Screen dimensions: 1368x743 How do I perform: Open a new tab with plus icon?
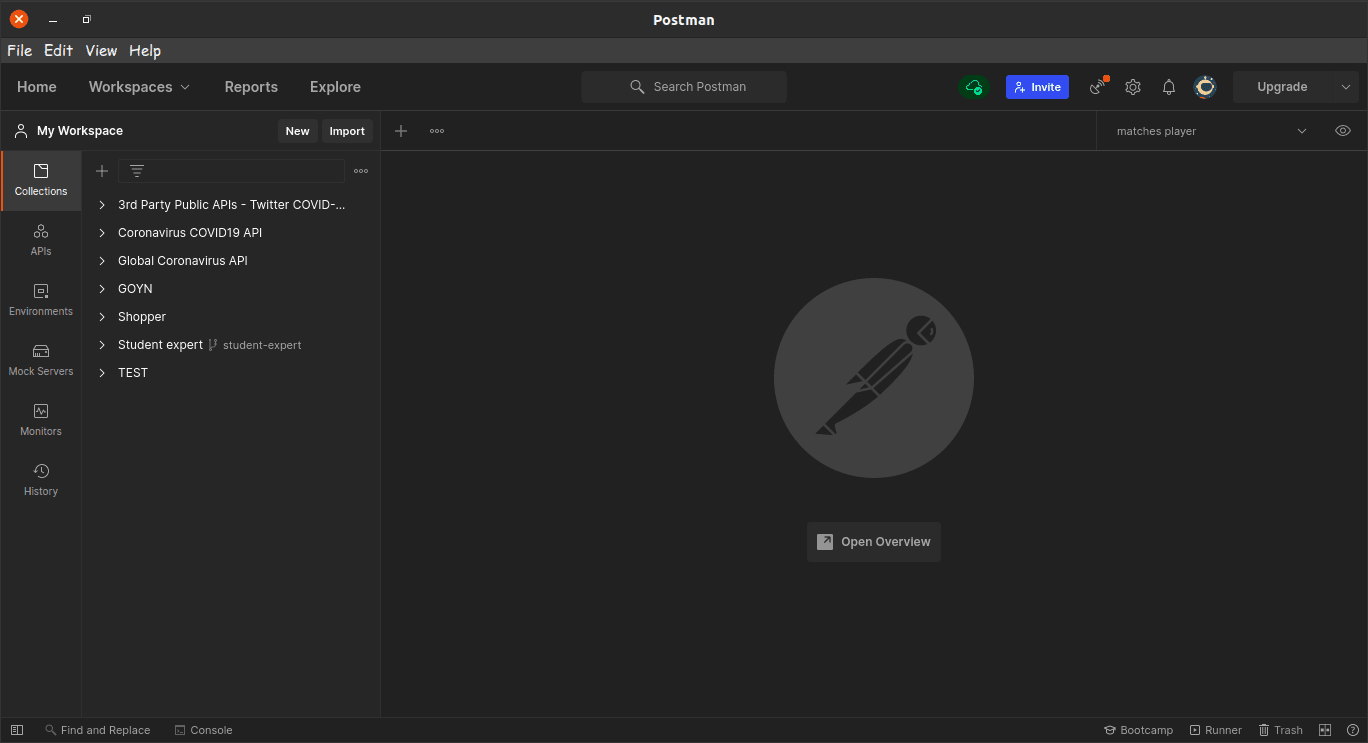(401, 131)
